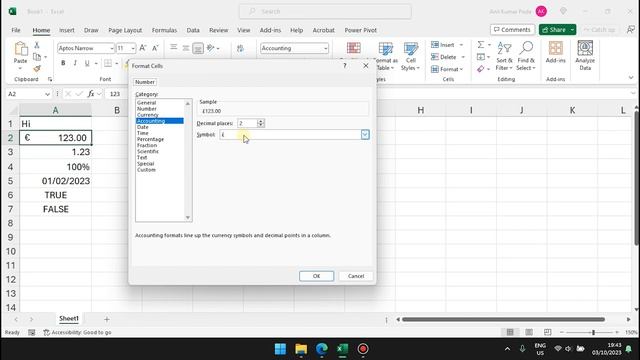Screen dimensions: 640x360
Task: Expand the Name Box dropdown arrow
Action: click(47, 94)
